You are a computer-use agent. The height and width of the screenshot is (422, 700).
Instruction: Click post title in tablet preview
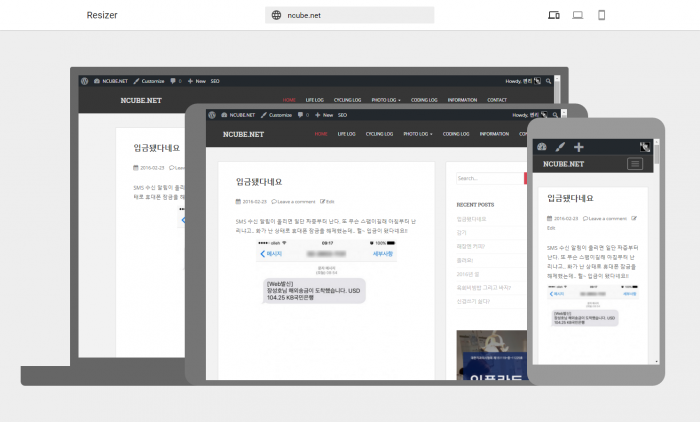click(x=259, y=182)
